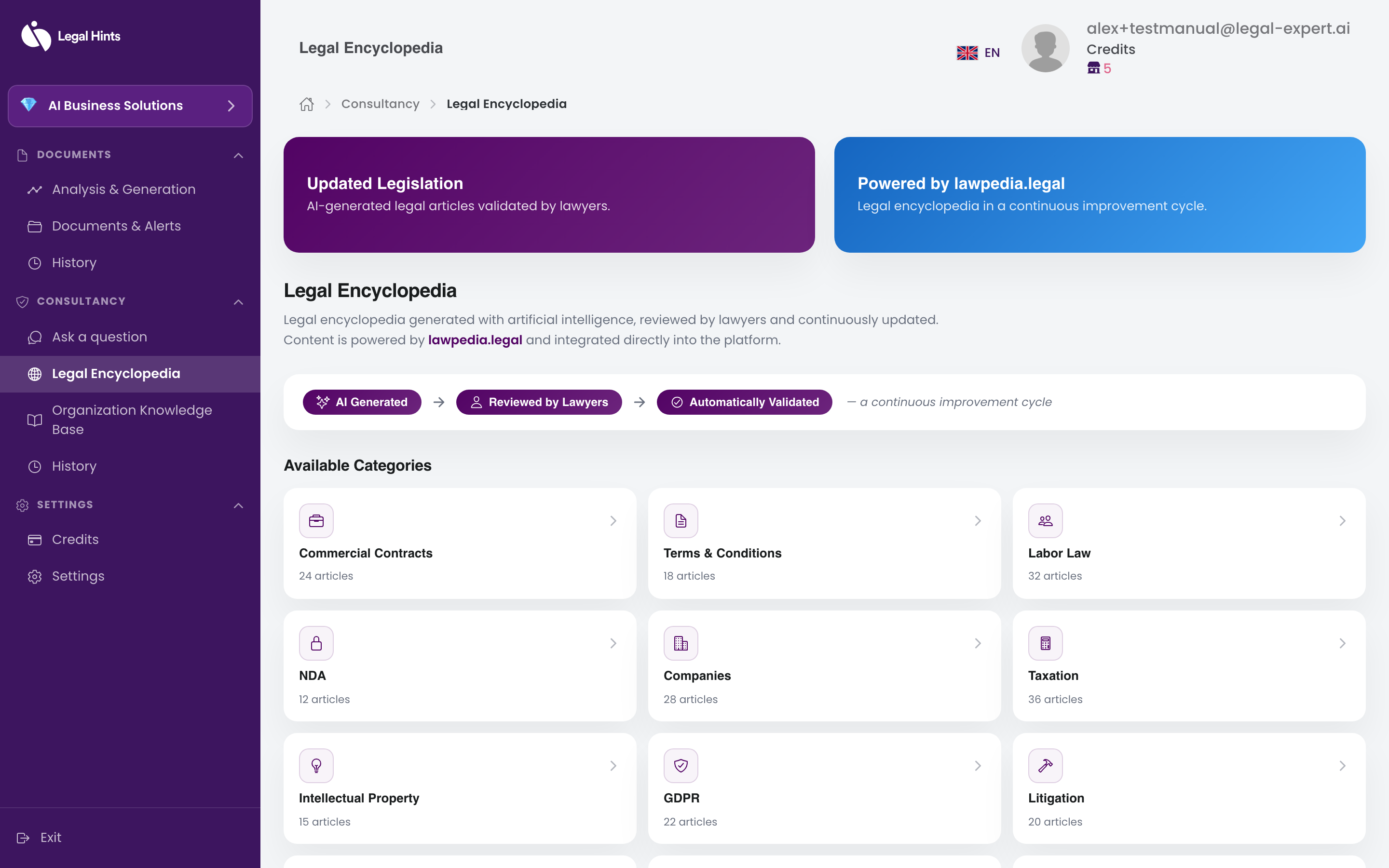Click the Automatically Validated badge

click(744, 402)
